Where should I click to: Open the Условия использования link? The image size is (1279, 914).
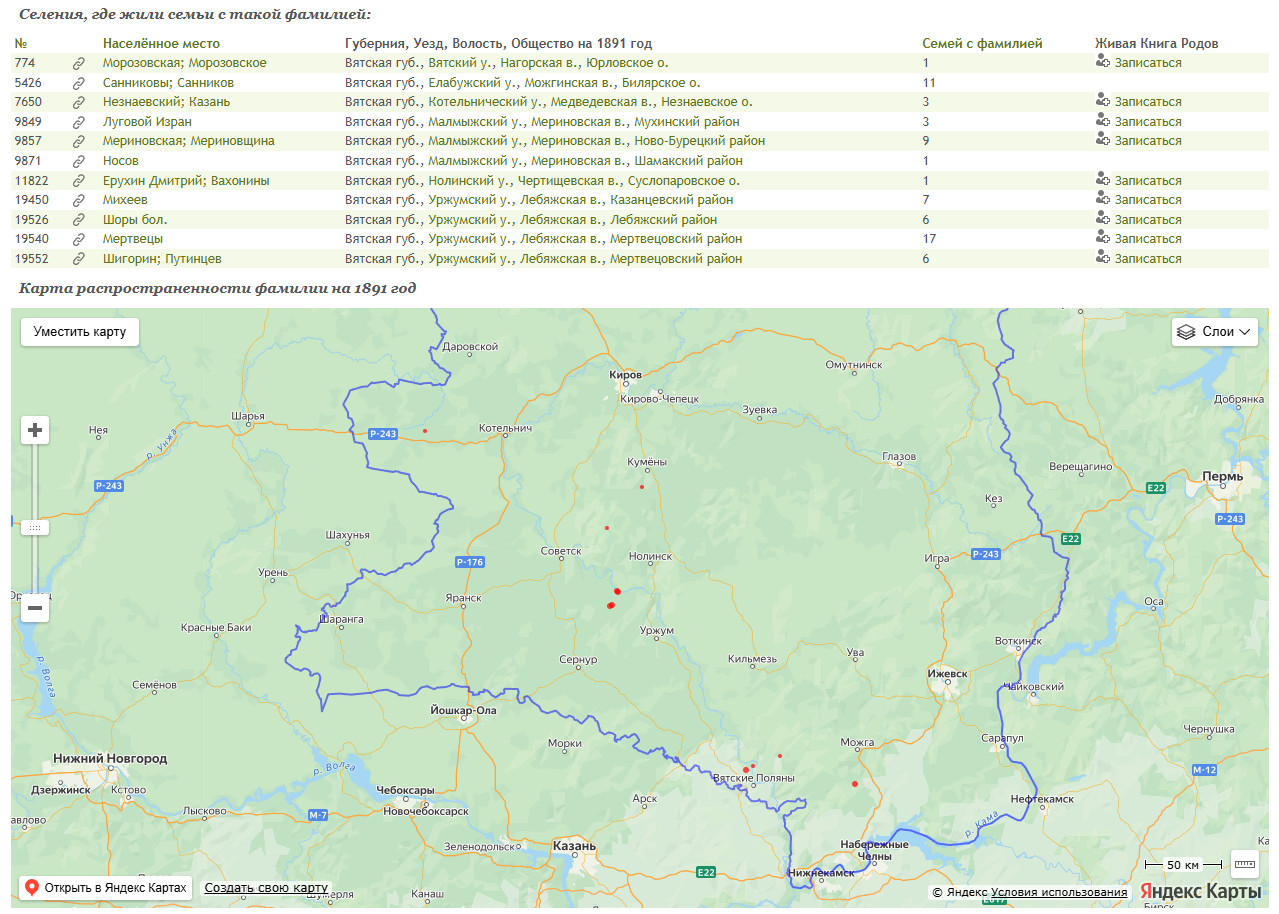1059,892
